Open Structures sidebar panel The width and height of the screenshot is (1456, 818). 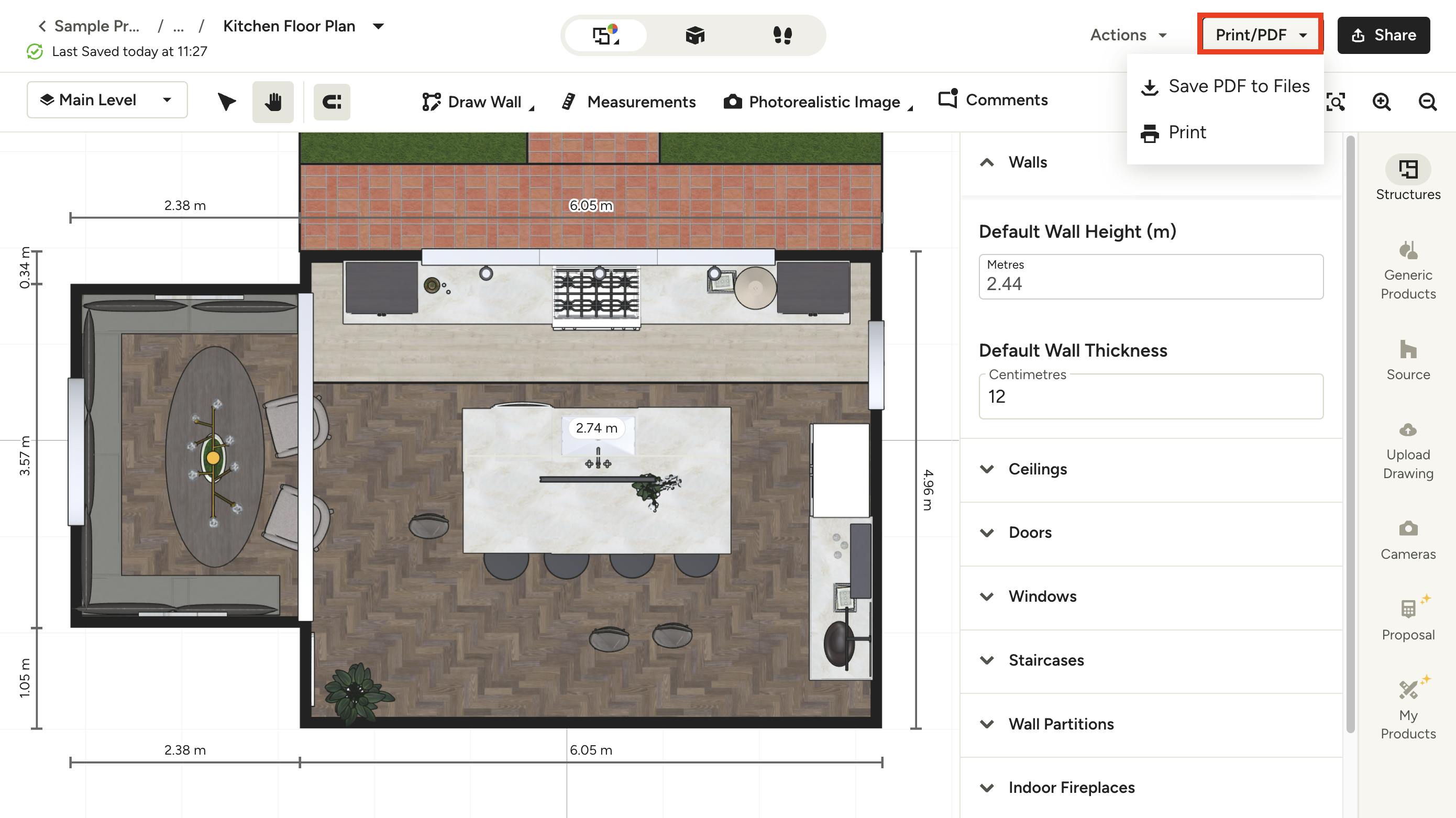[1408, 178]
